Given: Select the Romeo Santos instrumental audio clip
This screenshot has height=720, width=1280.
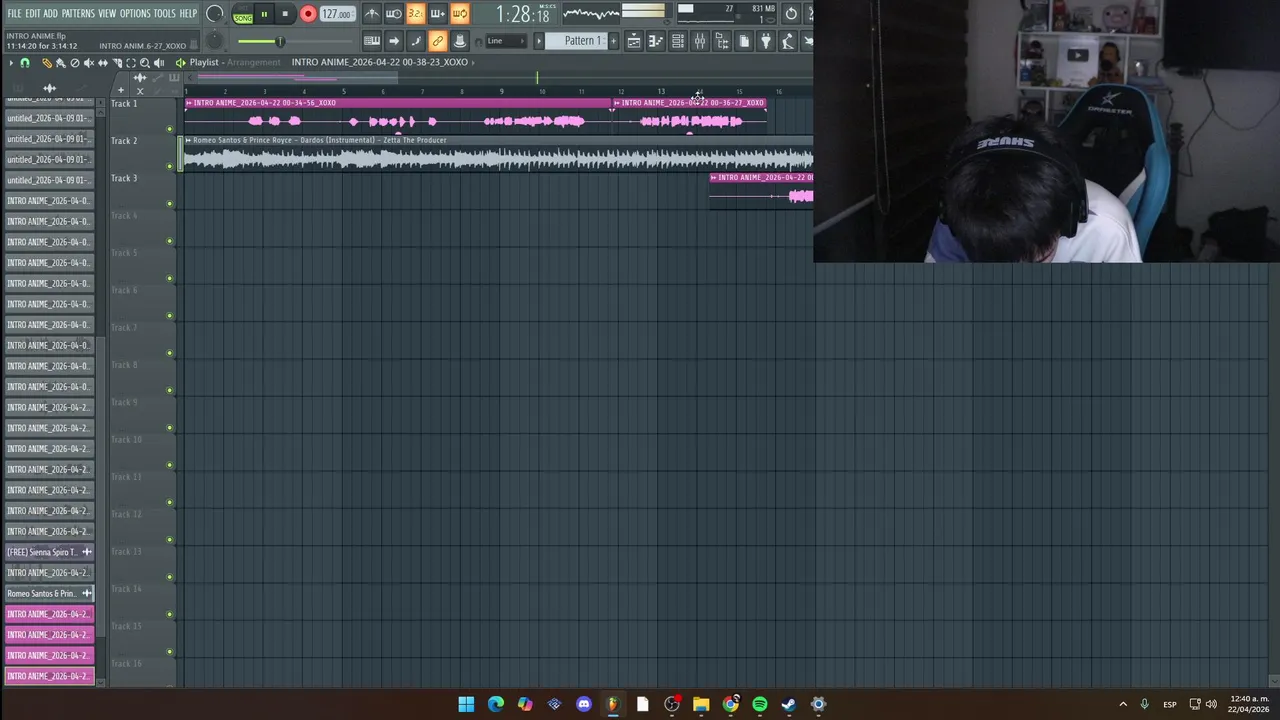Looking at the screenshot, I should point(498,154).
